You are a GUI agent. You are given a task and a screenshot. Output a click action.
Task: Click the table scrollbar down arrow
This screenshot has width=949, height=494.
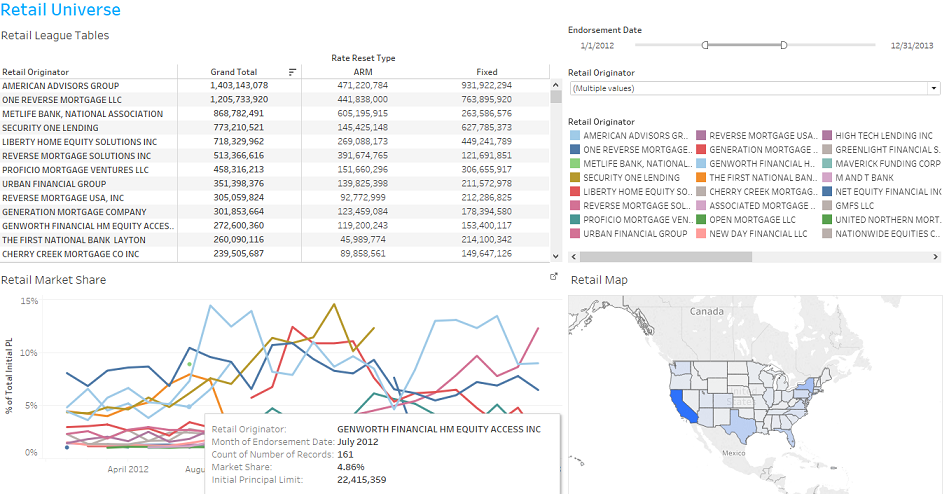tap(556, 256)
